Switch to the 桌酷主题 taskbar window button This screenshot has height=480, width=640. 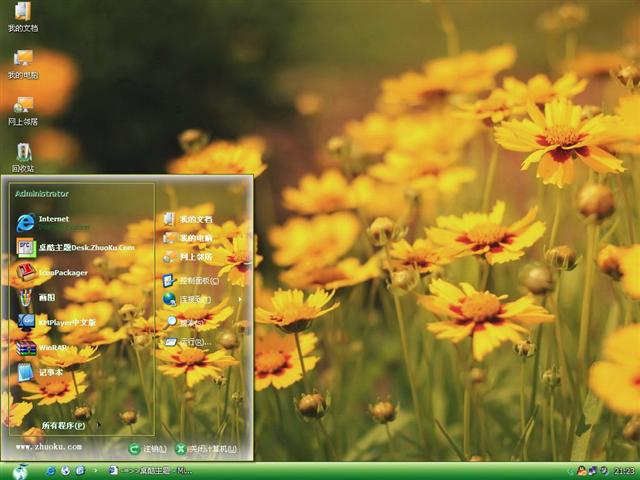[149, 471]
